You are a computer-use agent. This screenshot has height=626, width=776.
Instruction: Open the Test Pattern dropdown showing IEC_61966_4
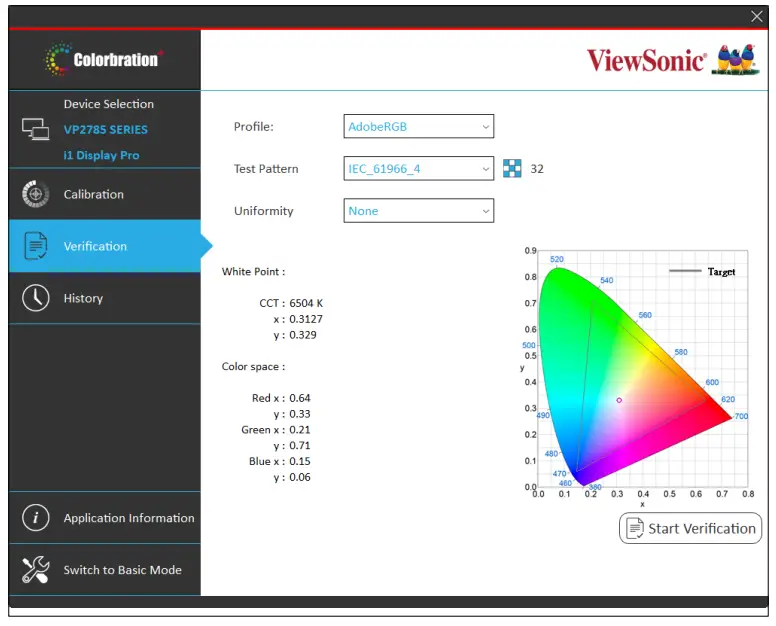click(419, 168)
